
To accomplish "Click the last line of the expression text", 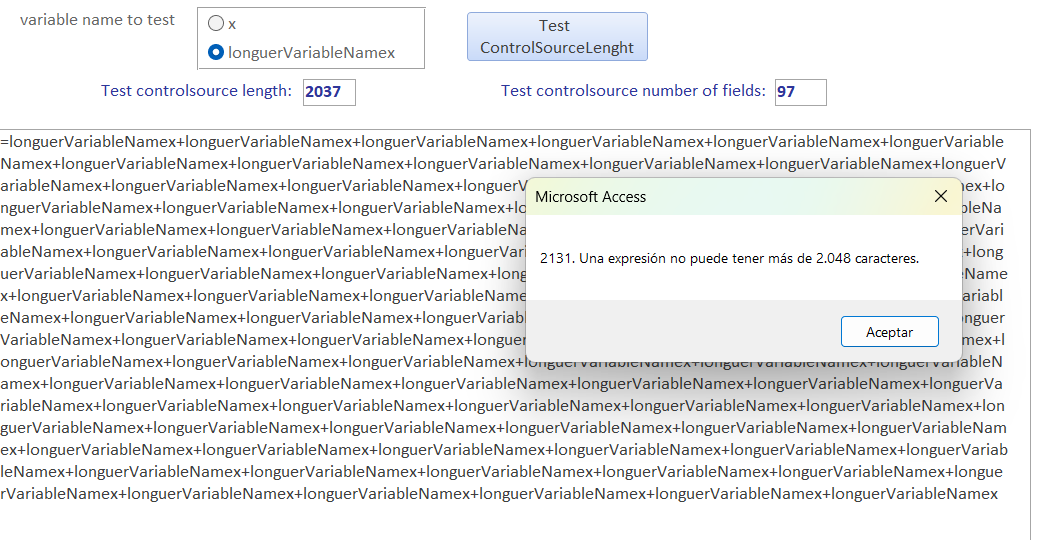I will pyautogui.click(x=500, y=493).
